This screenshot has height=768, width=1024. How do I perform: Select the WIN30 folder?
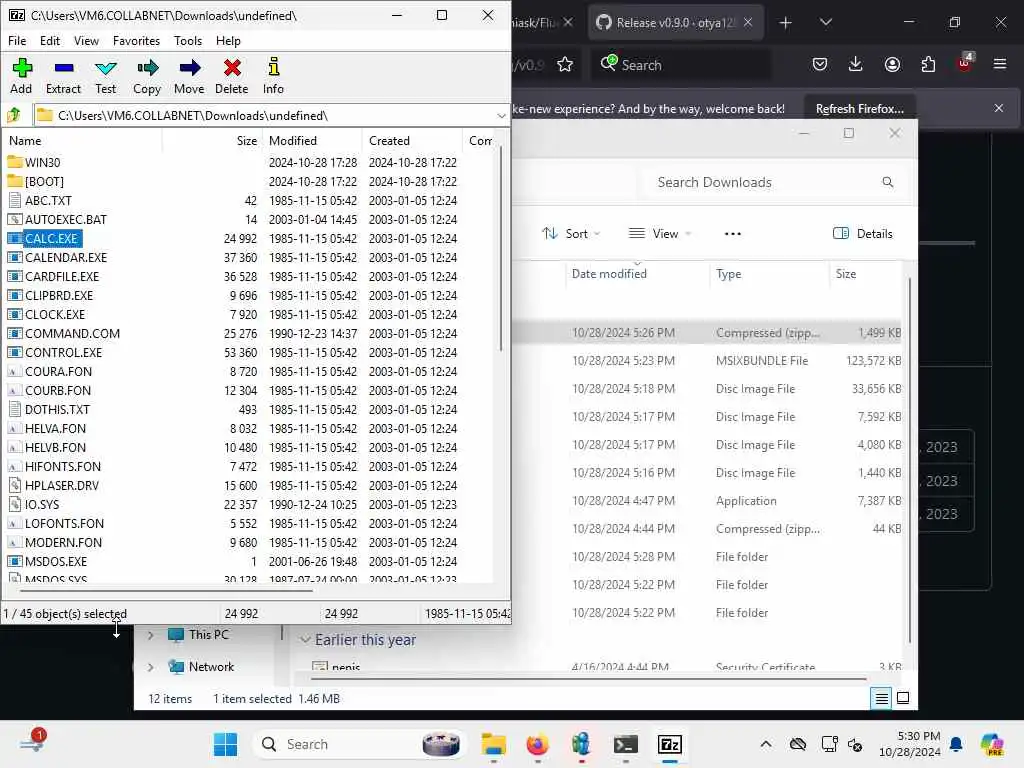click(42, 162)
